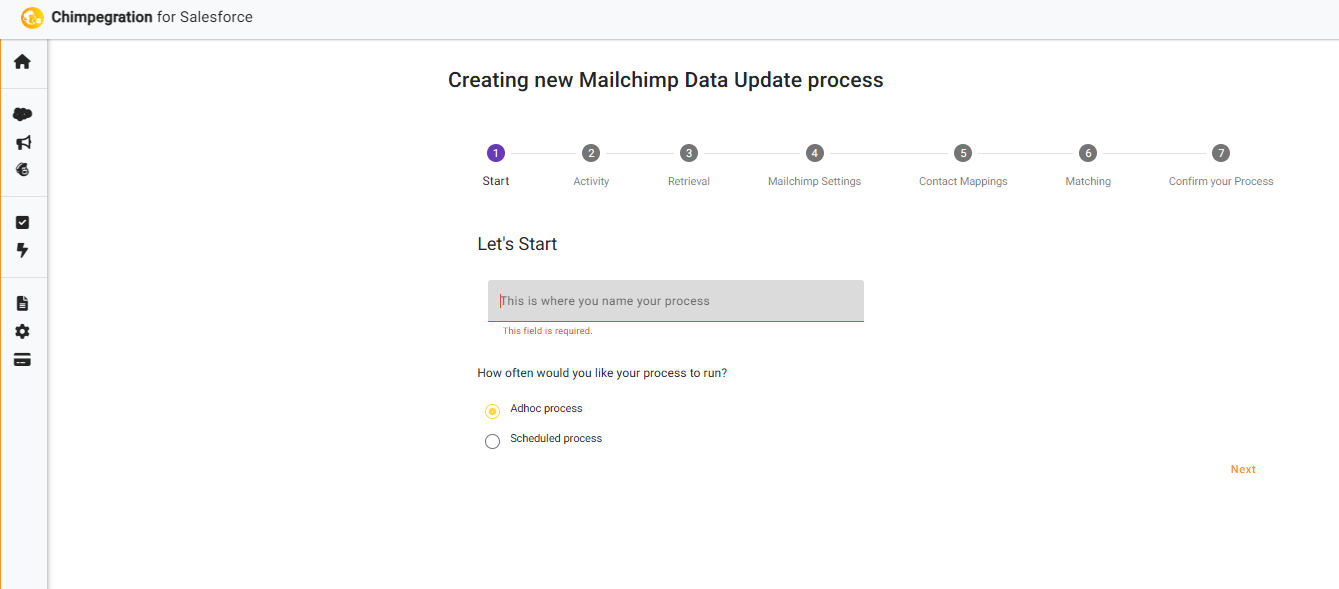This screenshot has width=1339, height=589.
Task: Click the credit card billing icon
Action: (22, 359)
